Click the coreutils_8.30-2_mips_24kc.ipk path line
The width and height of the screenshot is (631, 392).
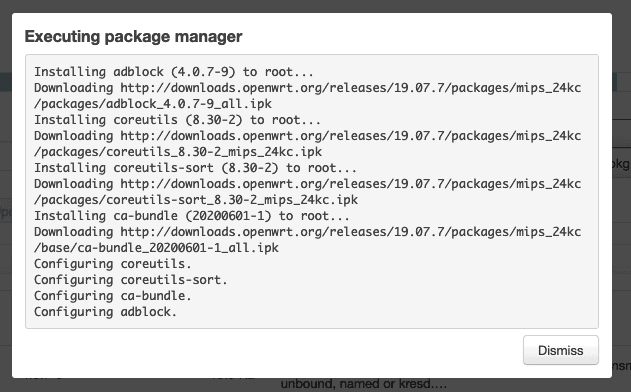(x=178, y=152)
